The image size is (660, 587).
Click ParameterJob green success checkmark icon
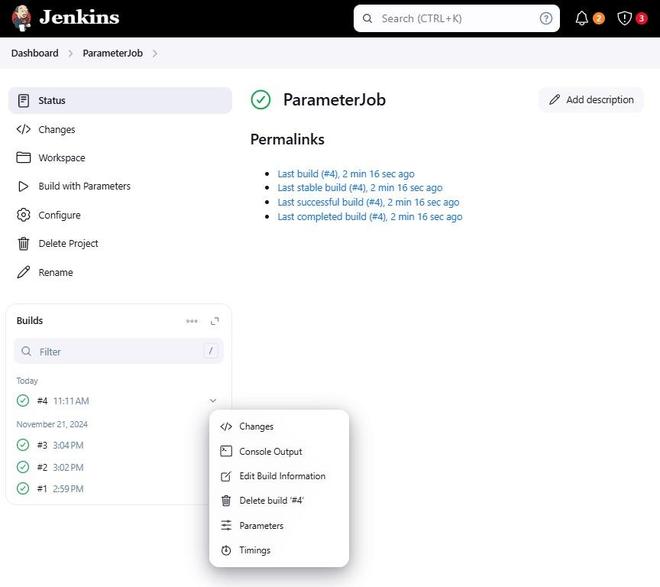click(261, 100)
